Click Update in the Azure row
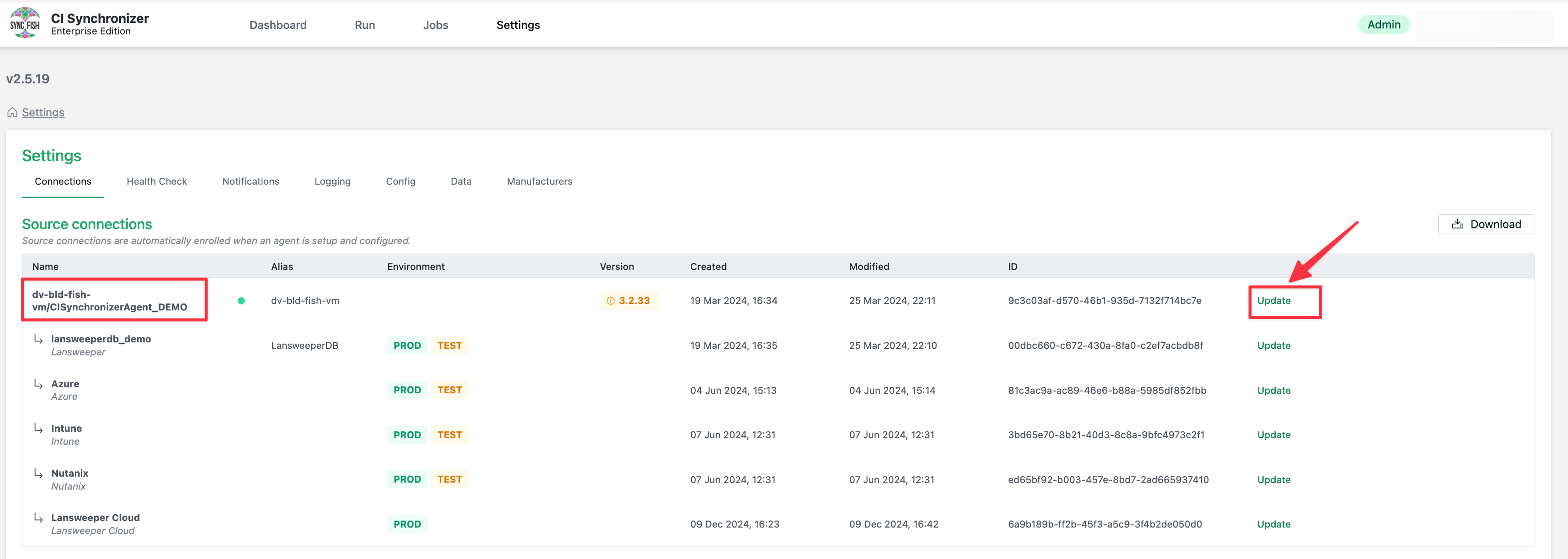 tap(1273, 391)
